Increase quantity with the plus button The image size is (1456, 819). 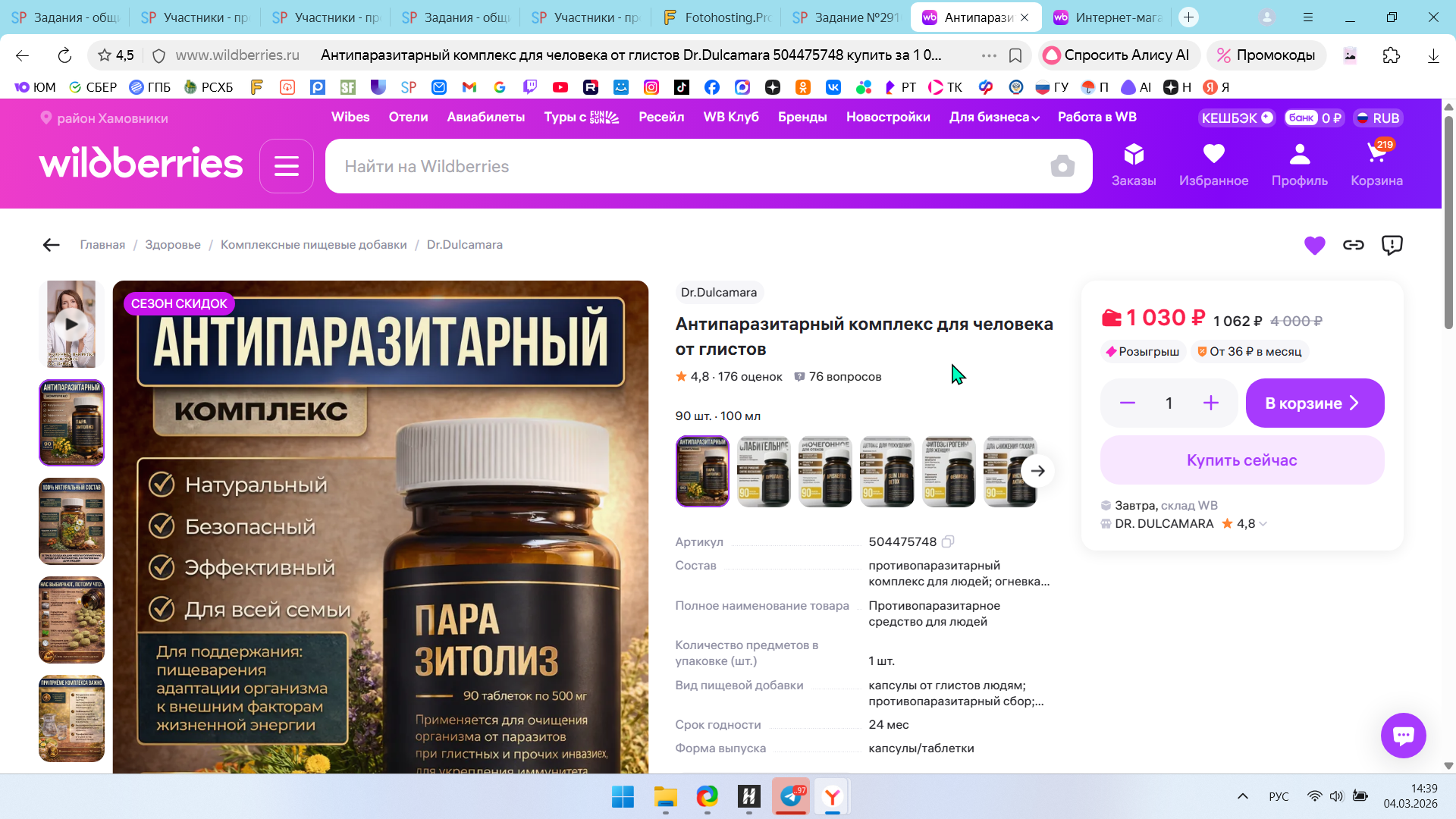point(1210,403)
